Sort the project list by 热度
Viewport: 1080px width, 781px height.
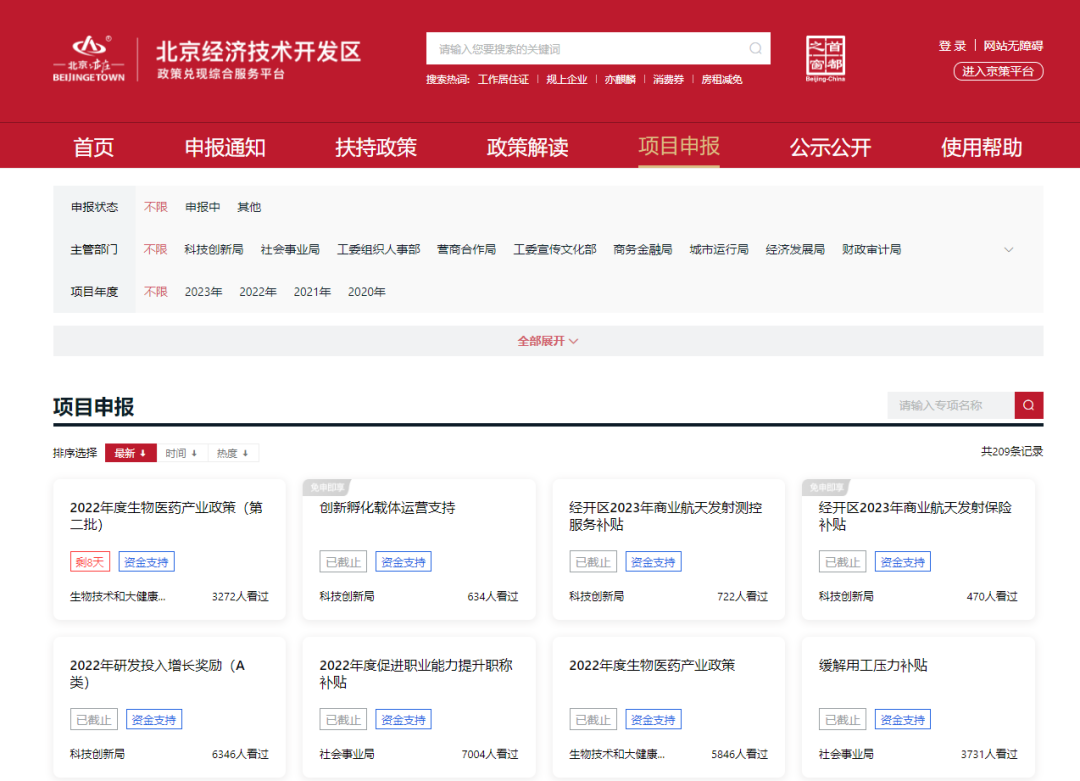(233, 453)
